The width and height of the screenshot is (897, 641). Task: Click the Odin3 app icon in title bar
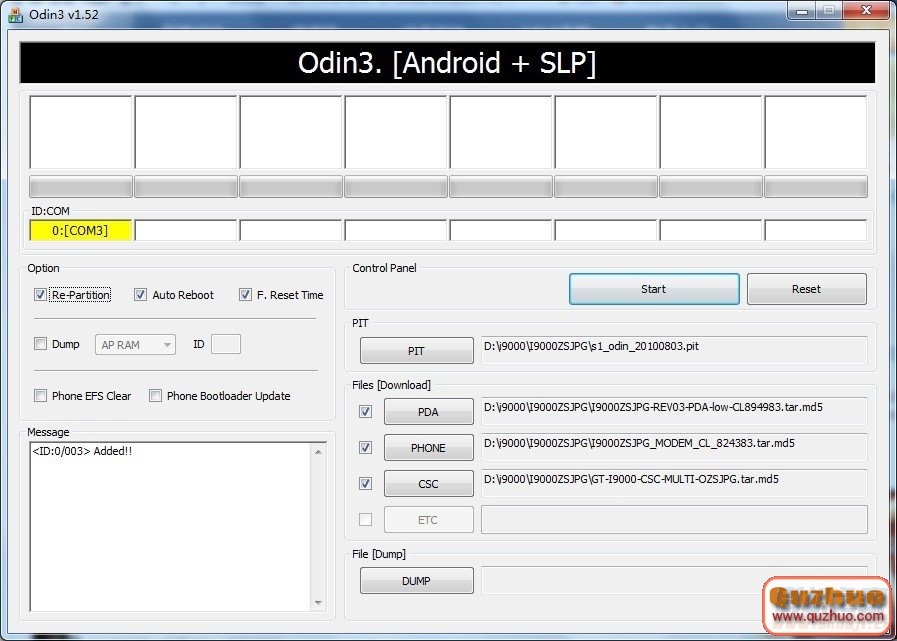tap(15, 14)
